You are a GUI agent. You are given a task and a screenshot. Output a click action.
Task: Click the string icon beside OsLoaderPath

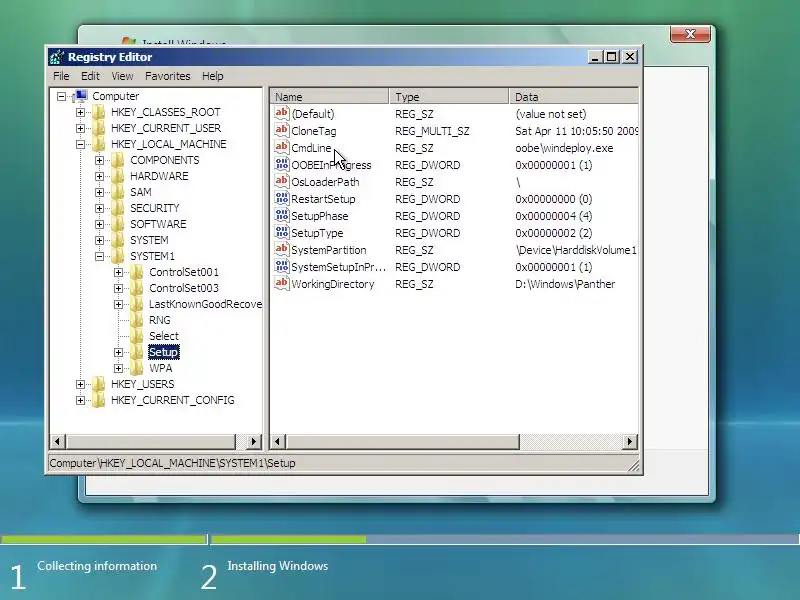point(282,182)
